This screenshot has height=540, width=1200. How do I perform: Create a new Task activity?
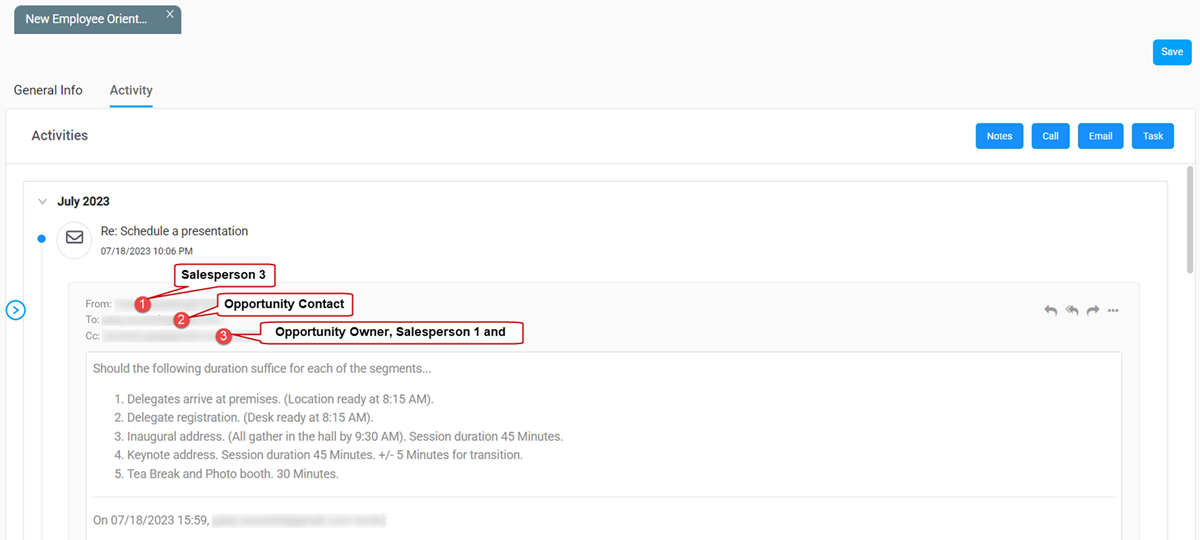tap(1153, 136)
